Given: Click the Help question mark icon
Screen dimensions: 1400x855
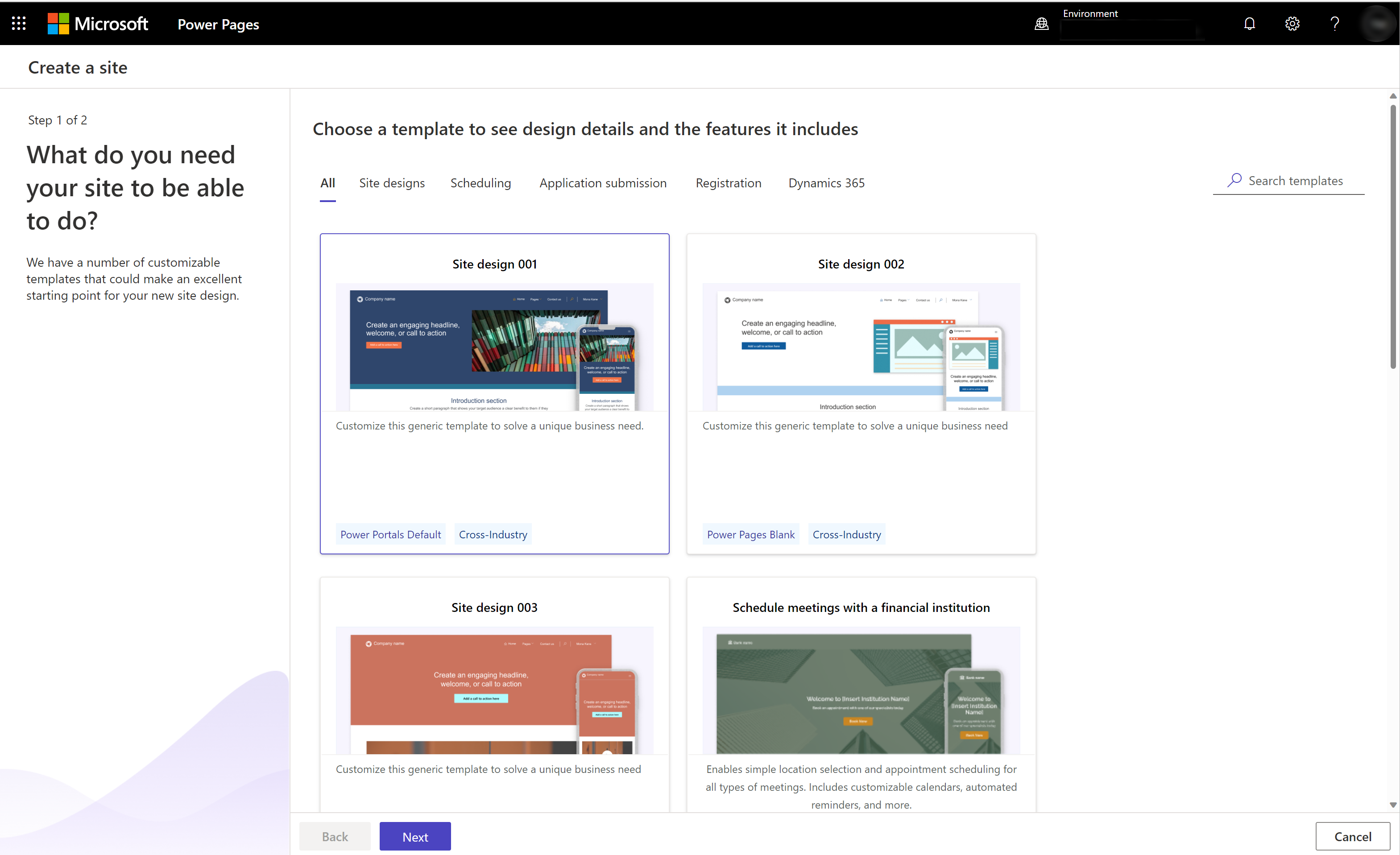Looking at the screenshot, I should click(1336, 23).
